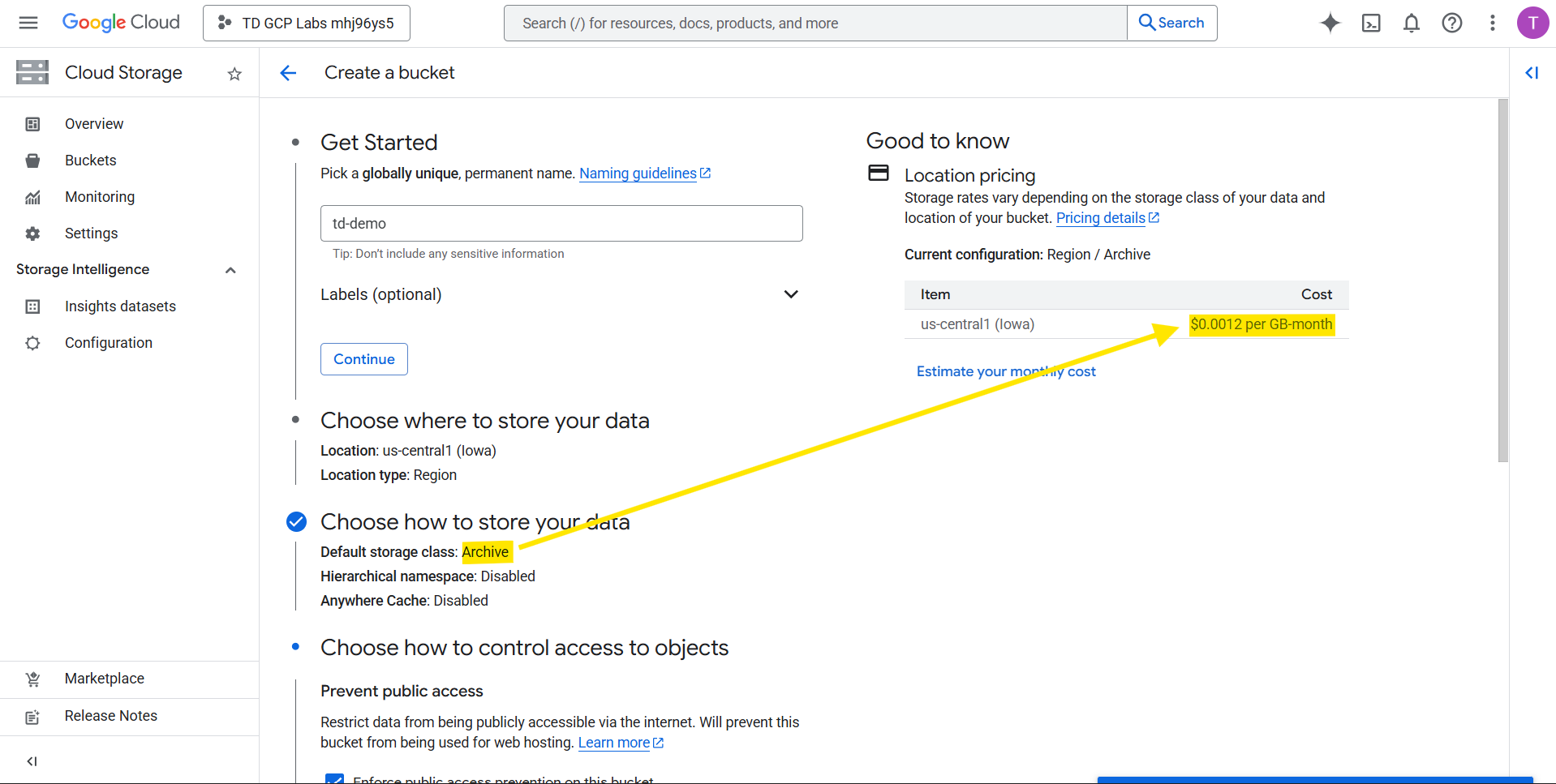The height and width of the screenshot is (784, 1556).
Task: Click the Continue button
Action: pyautogui.click(x=363, y=359)
